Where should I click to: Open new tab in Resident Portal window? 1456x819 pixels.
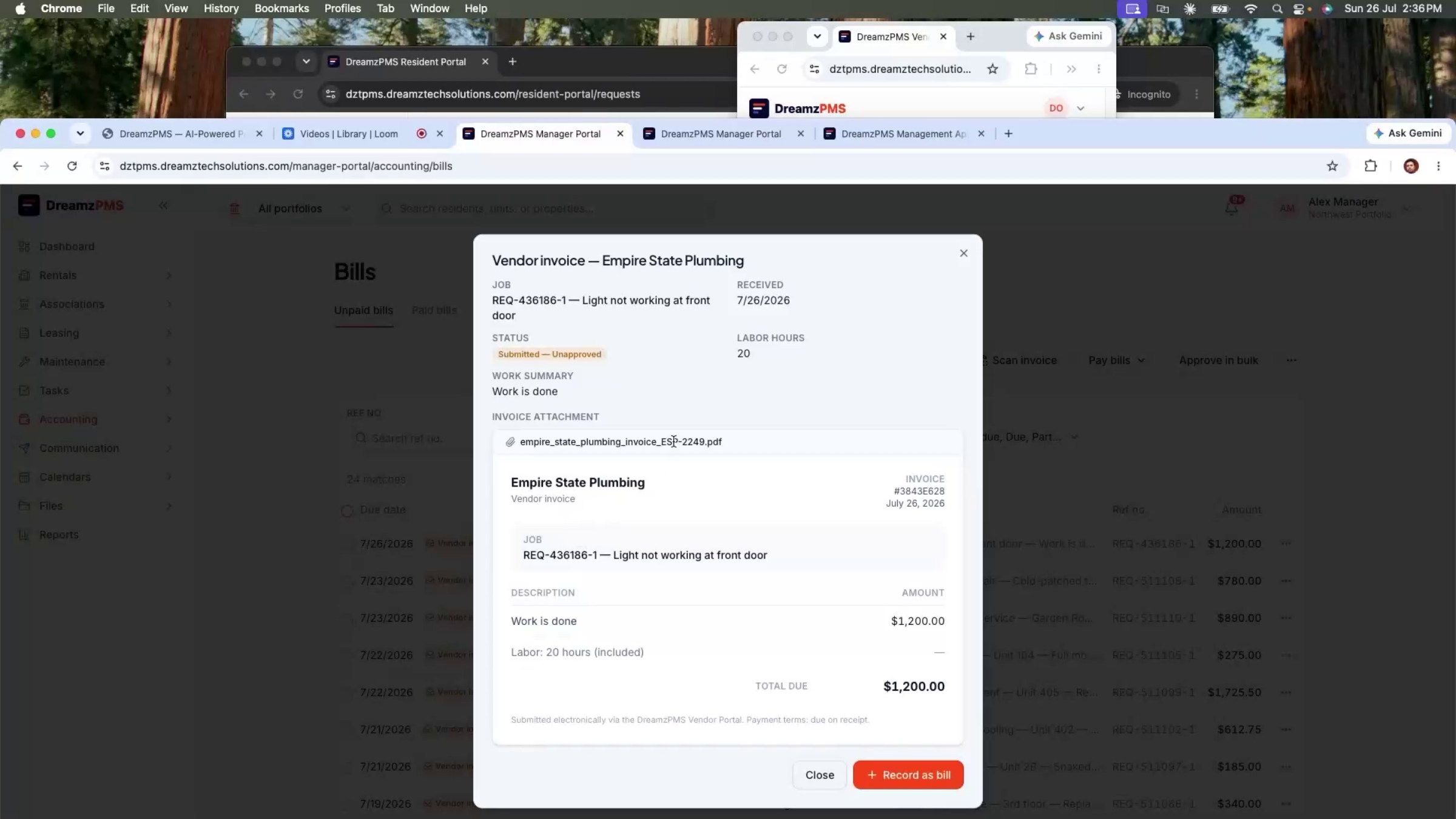[513, 61]
